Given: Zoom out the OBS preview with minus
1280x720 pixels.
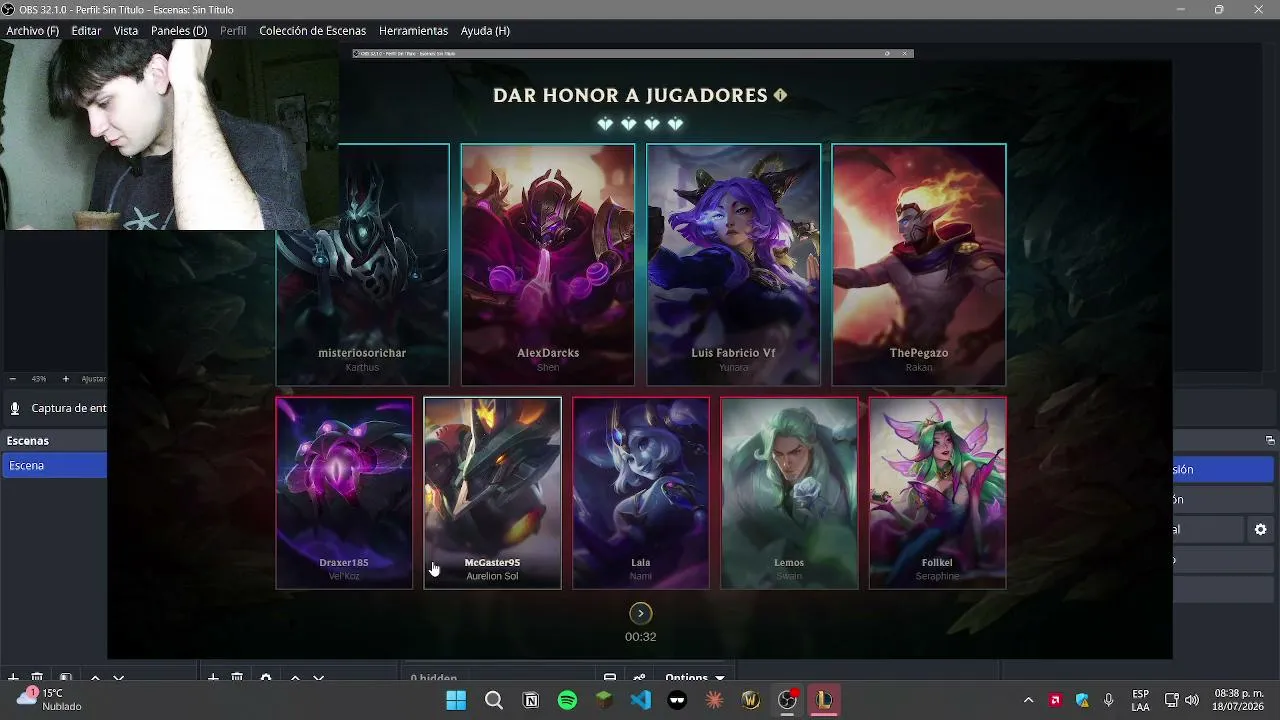Looking at the screenshot, I should [x=12, y=379].
